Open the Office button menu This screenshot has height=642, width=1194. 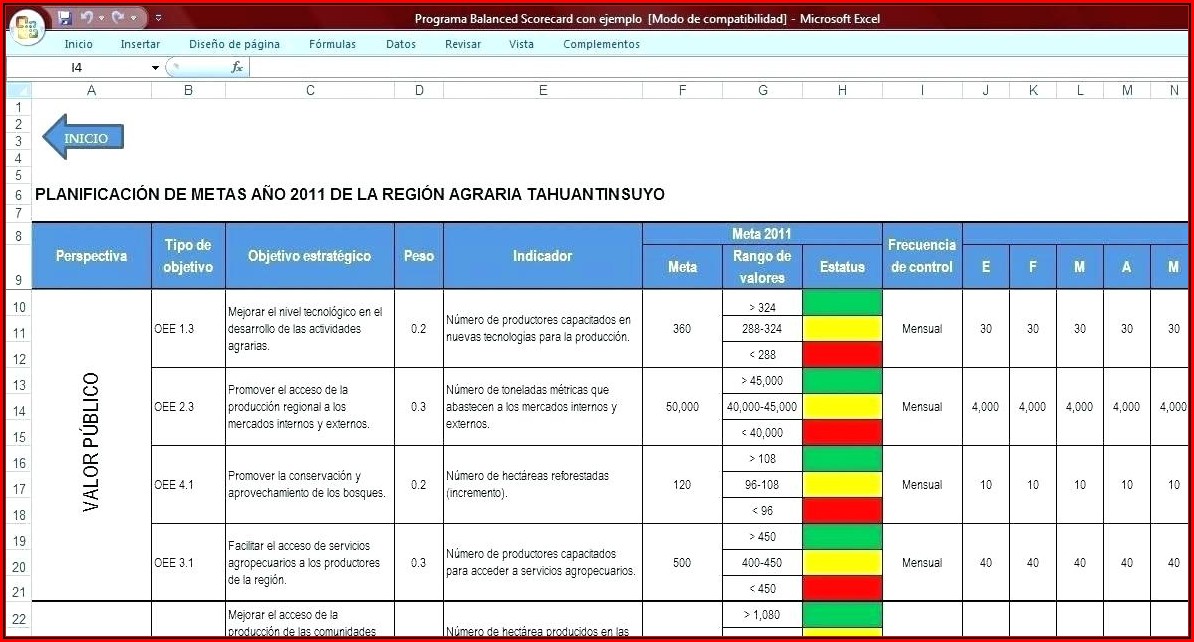coord(27,25)
